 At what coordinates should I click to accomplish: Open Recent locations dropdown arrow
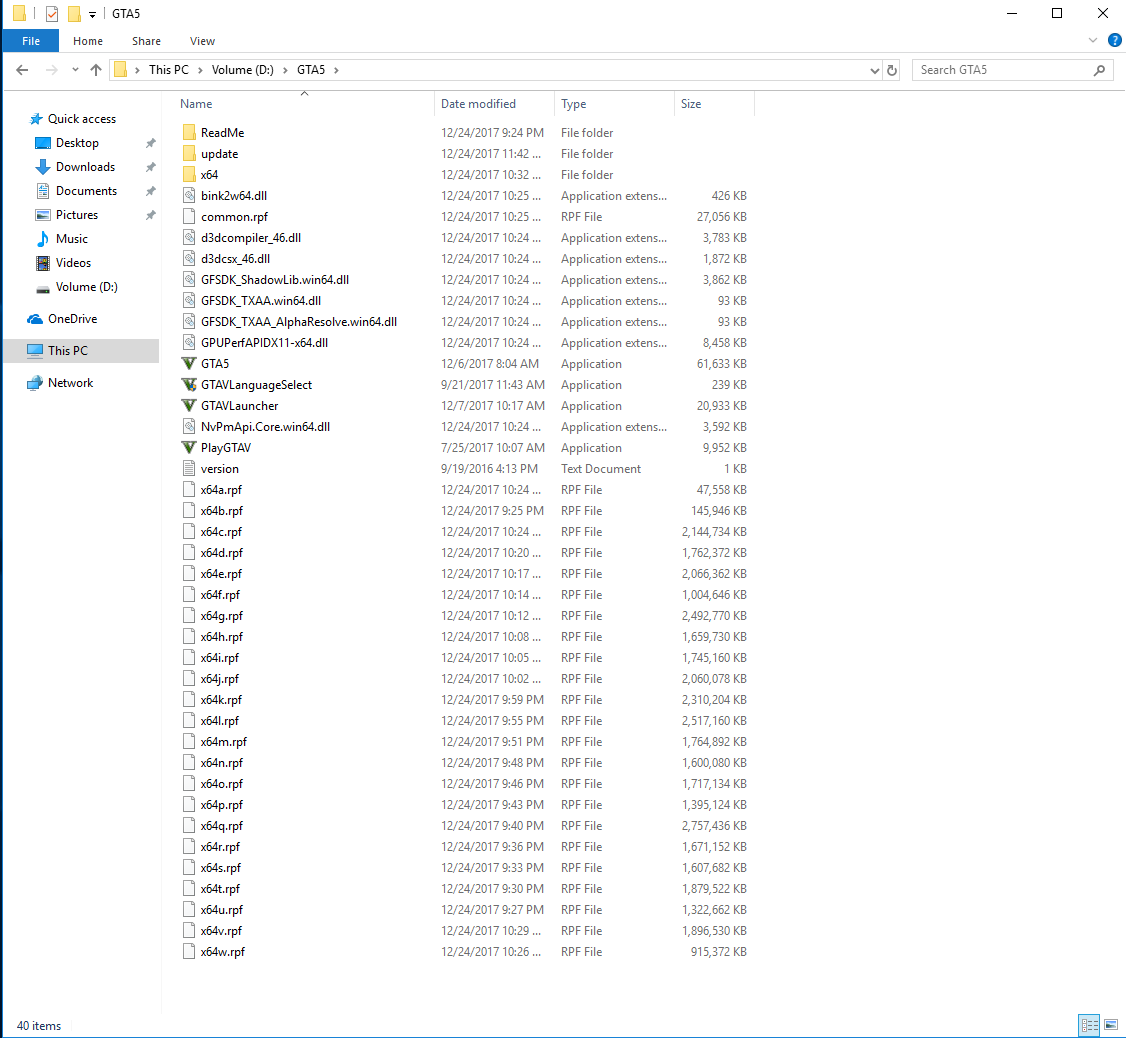[x=75, y=70]
